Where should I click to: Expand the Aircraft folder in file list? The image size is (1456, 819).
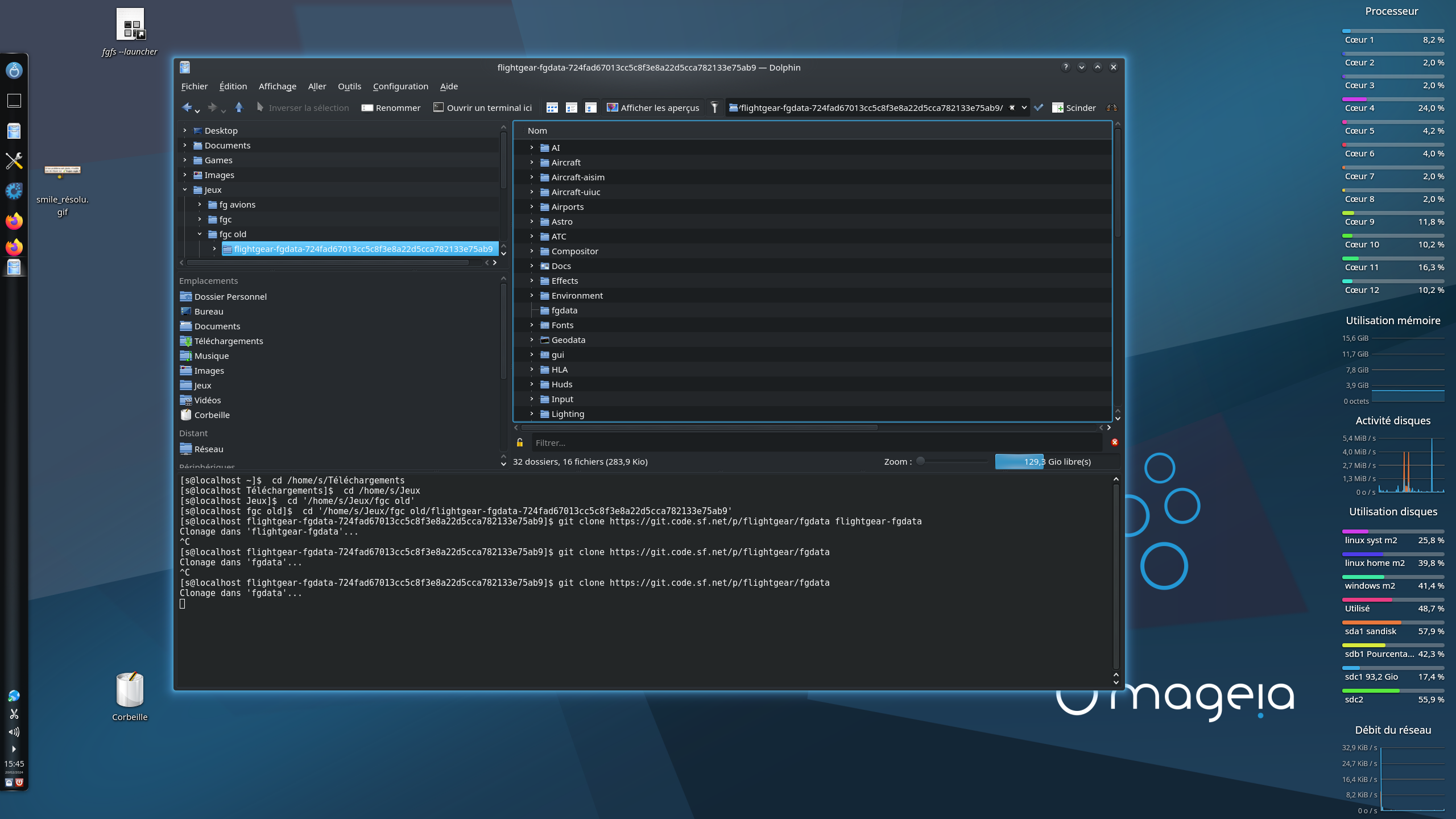[x=532, y=163]
